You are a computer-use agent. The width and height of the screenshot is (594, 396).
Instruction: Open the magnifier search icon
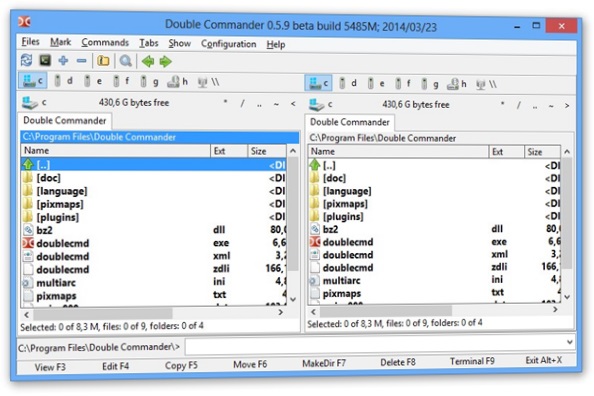(125, 61)
